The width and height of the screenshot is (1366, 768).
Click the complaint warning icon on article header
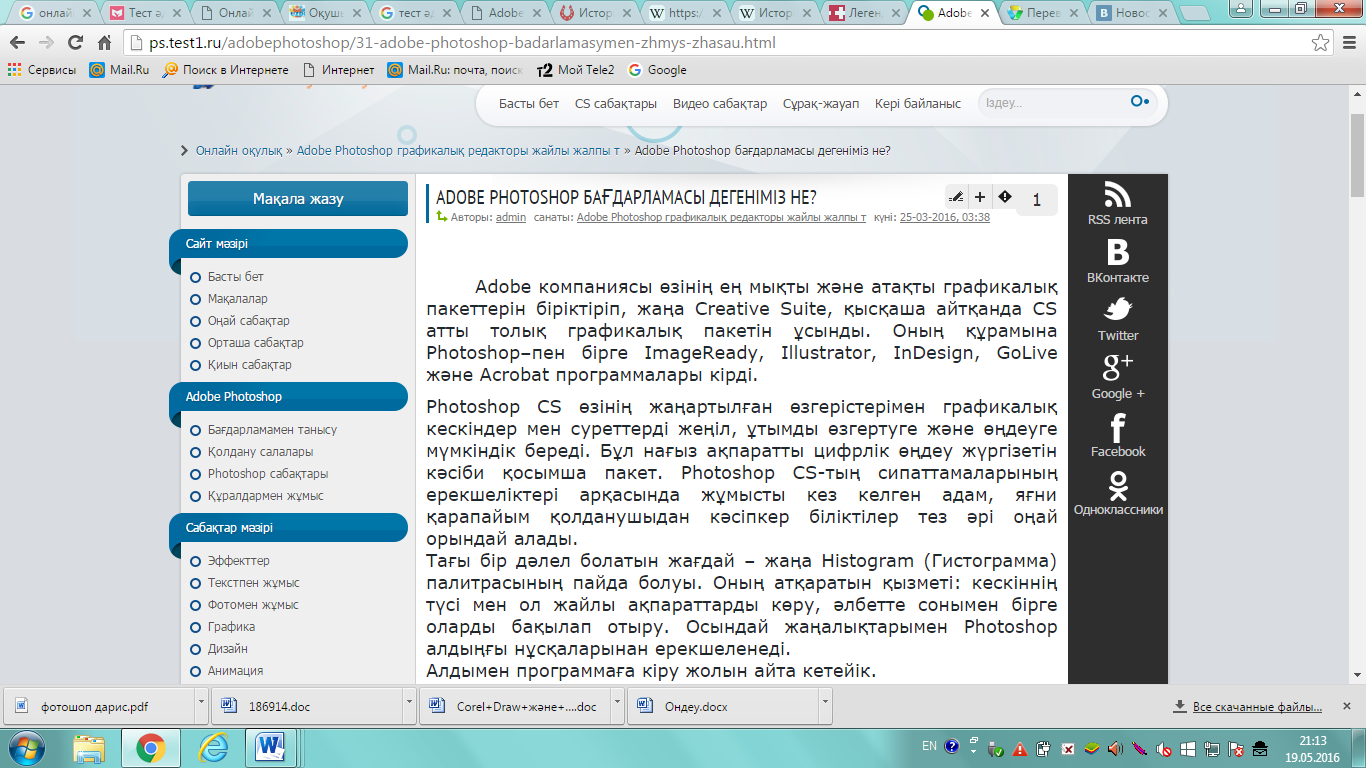pyautogui.click(x=1005, y=197)
